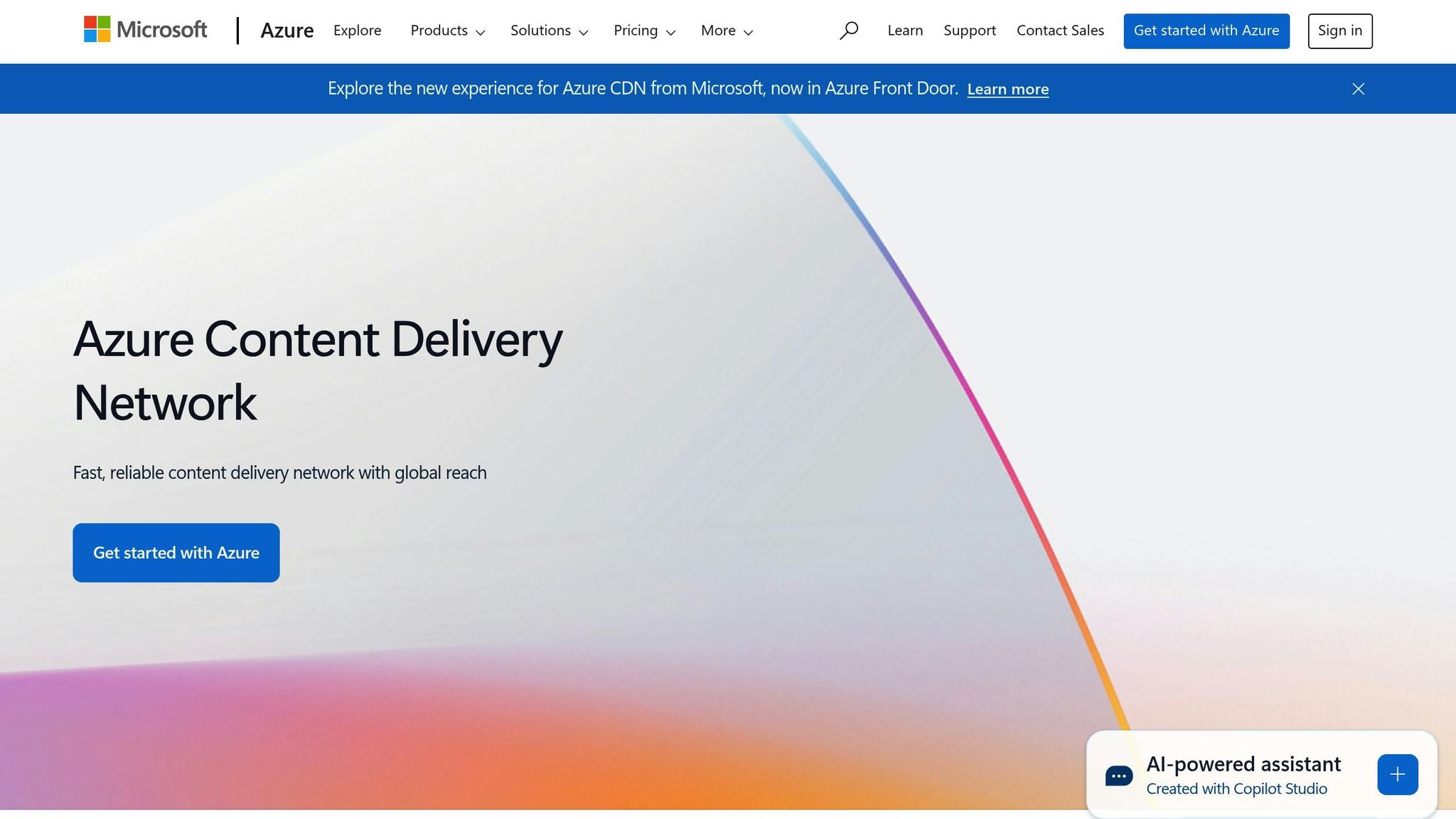Expand the Pricing dropdown
This screenshot has width=1456, height=819.
coord(644,31)
